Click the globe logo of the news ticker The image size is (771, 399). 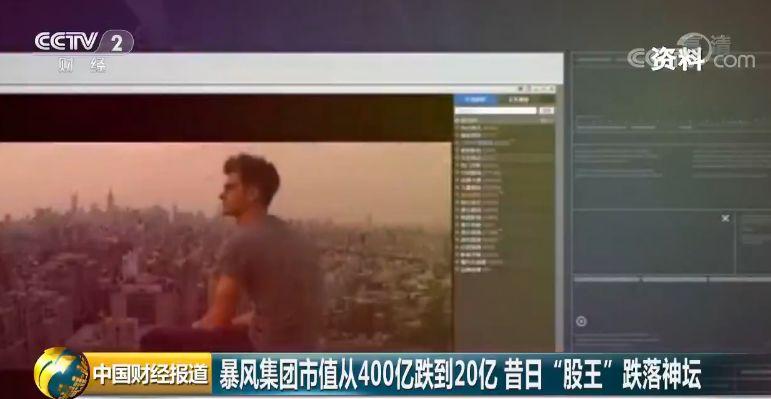coord(61,373)
